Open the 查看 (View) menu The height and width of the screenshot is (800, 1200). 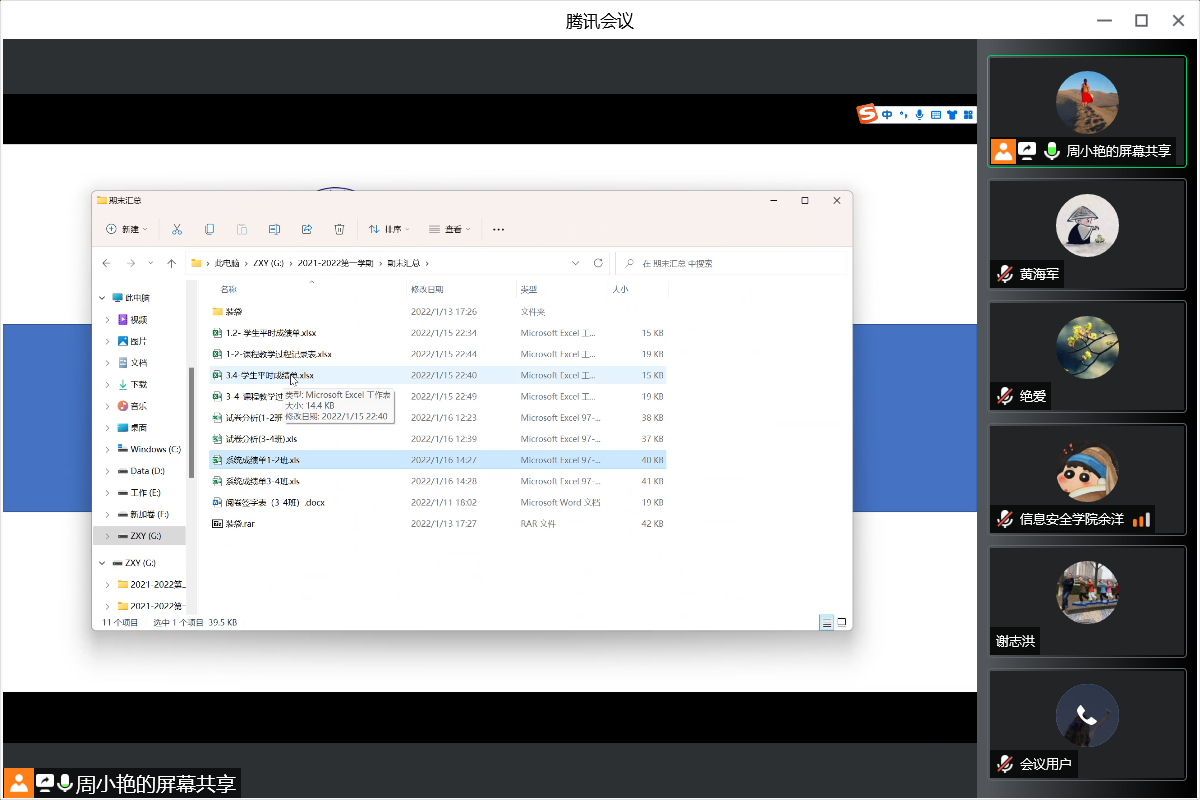[450, 229]
